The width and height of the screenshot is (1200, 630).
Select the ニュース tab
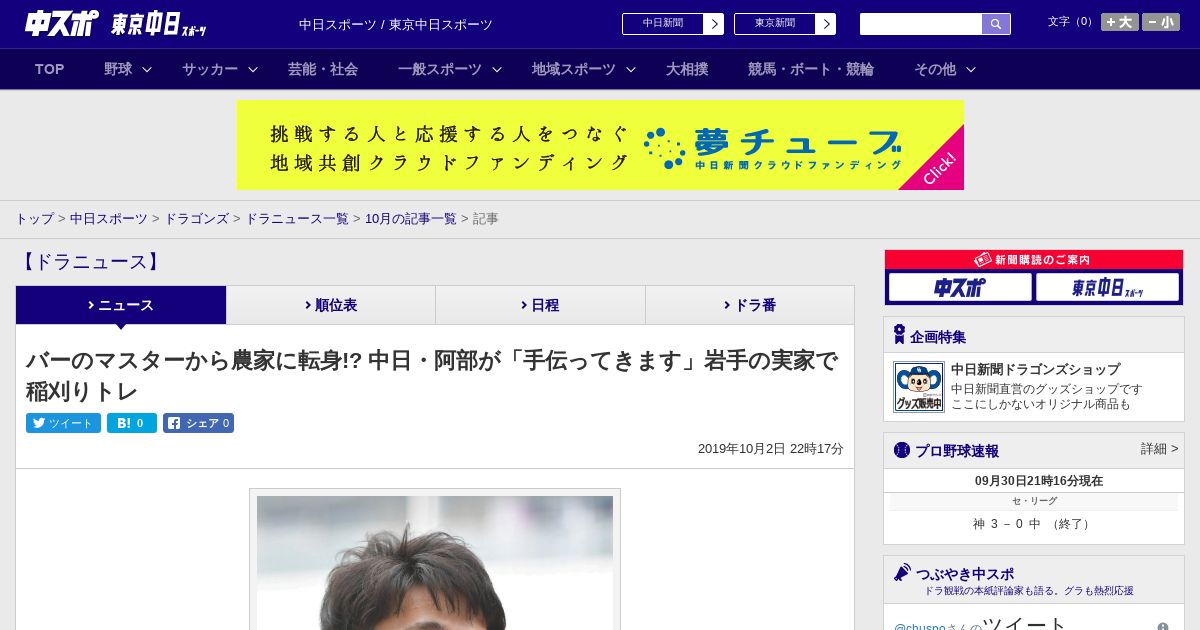[x=121, y=305]
